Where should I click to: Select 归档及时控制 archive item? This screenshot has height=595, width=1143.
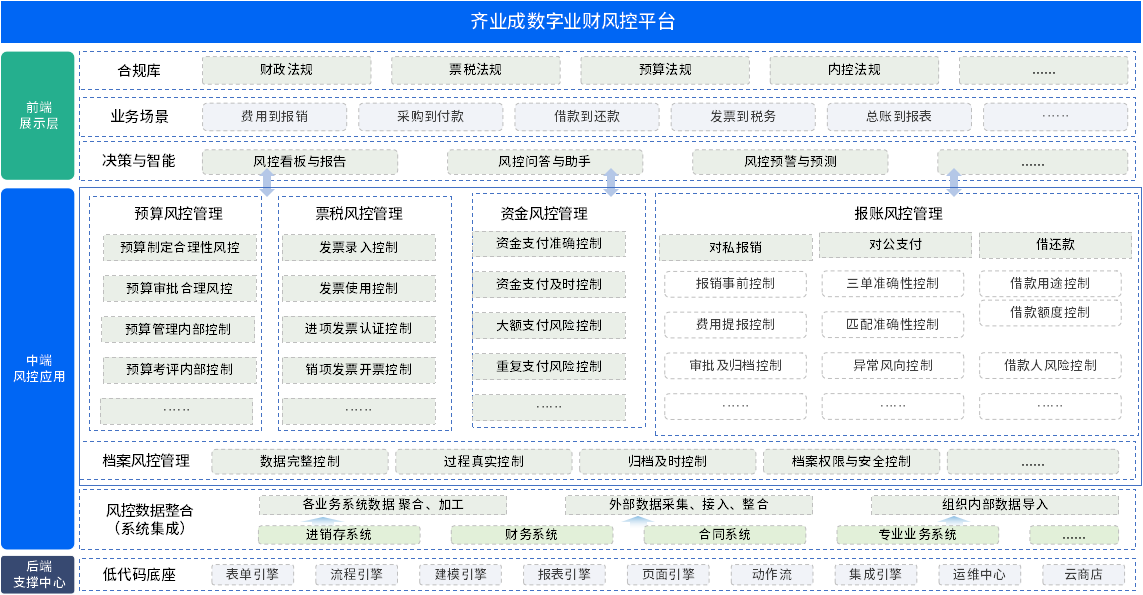coord(668,462)
